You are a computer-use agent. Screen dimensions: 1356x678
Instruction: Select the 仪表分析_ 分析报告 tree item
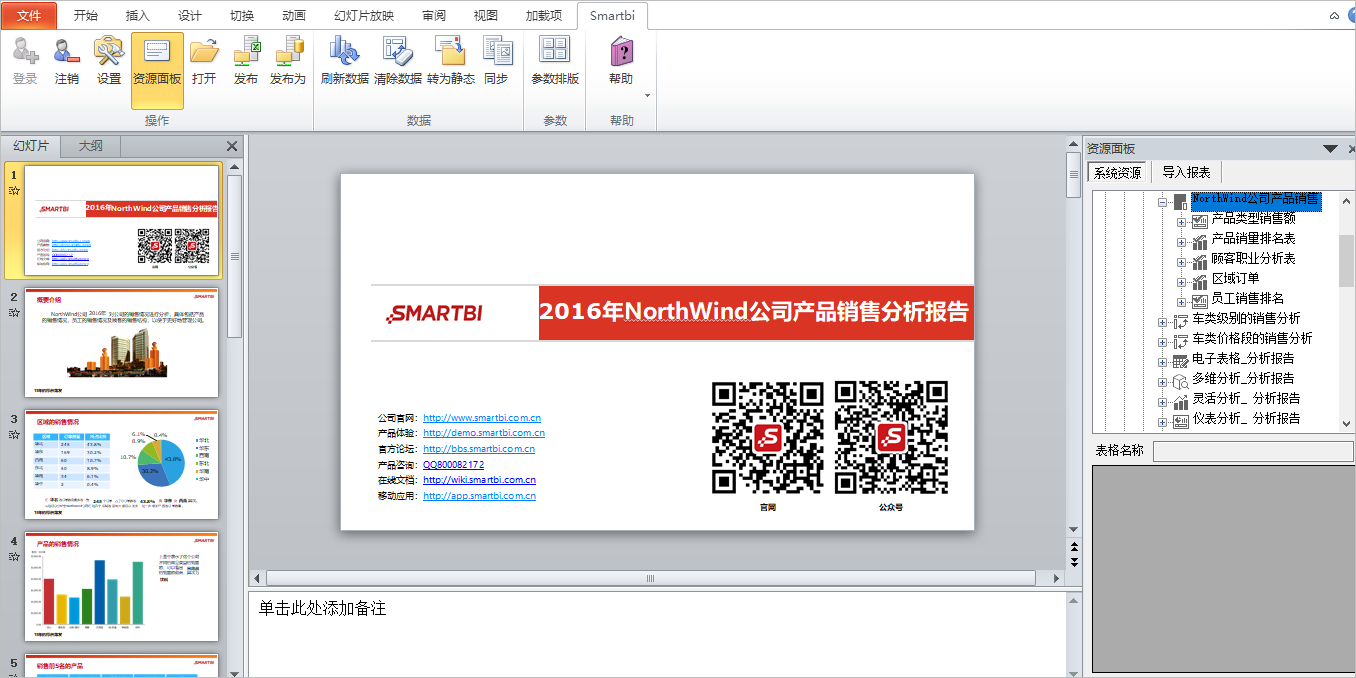(x=1246, y=419)
